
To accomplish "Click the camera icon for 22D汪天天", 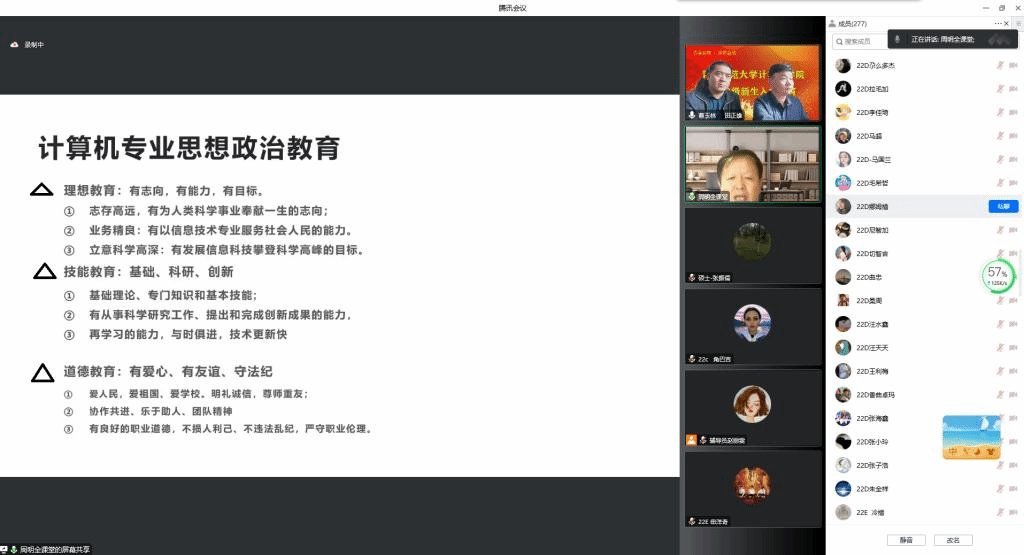I will [x=1015, y=348].
